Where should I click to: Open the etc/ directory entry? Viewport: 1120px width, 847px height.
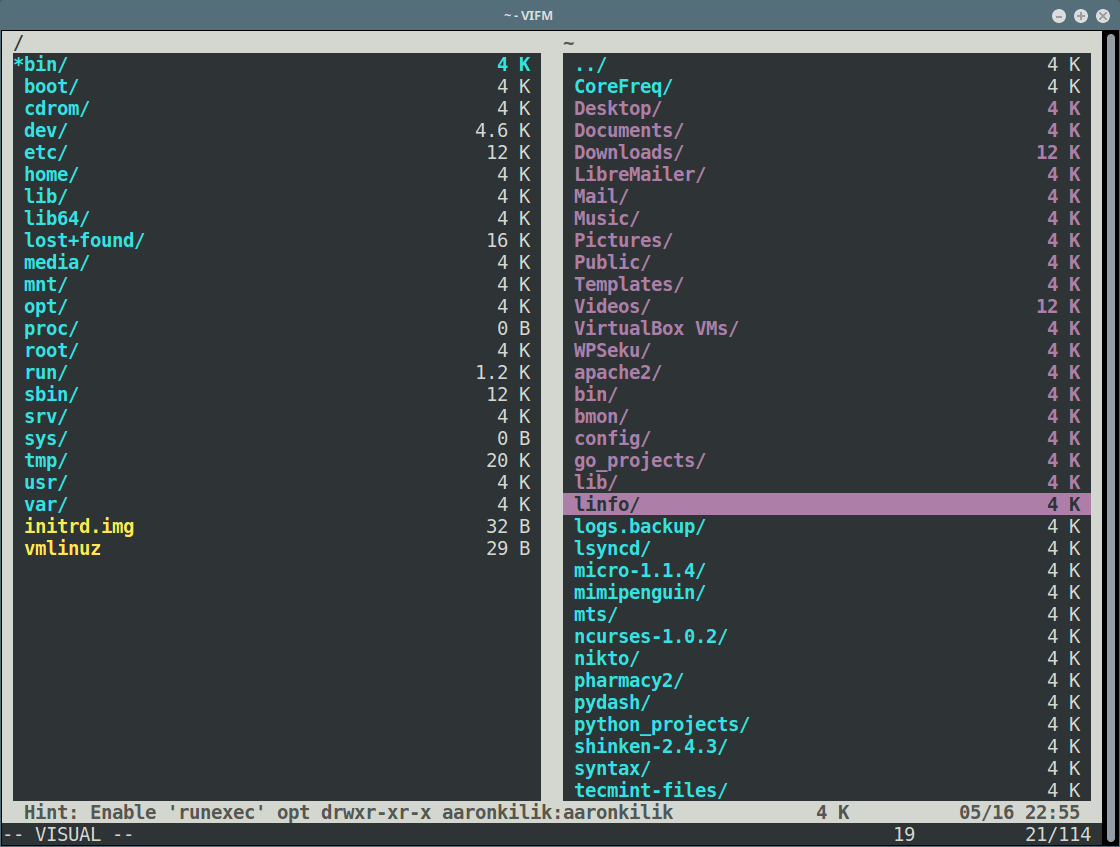point(276,153)
